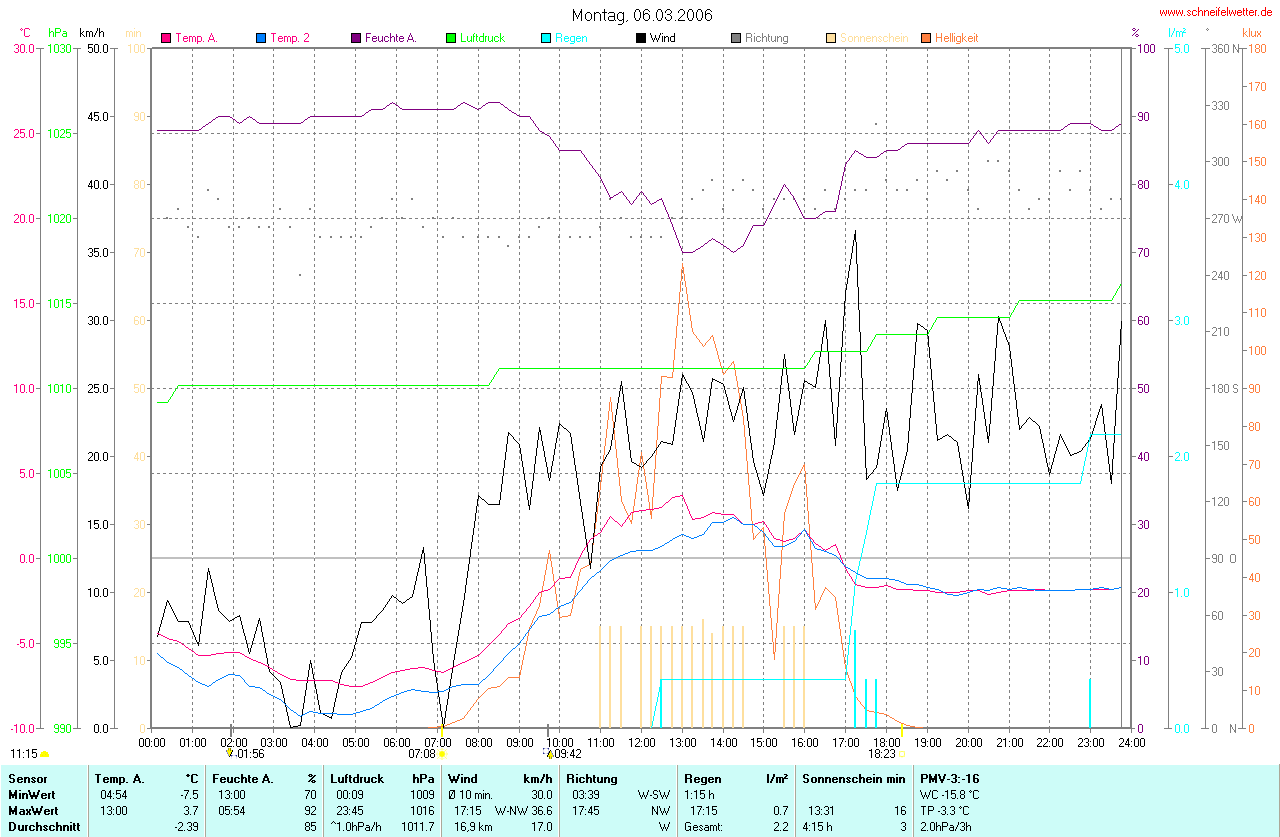Click the 16,9 km wind distance value

click(x=474, y=827)
